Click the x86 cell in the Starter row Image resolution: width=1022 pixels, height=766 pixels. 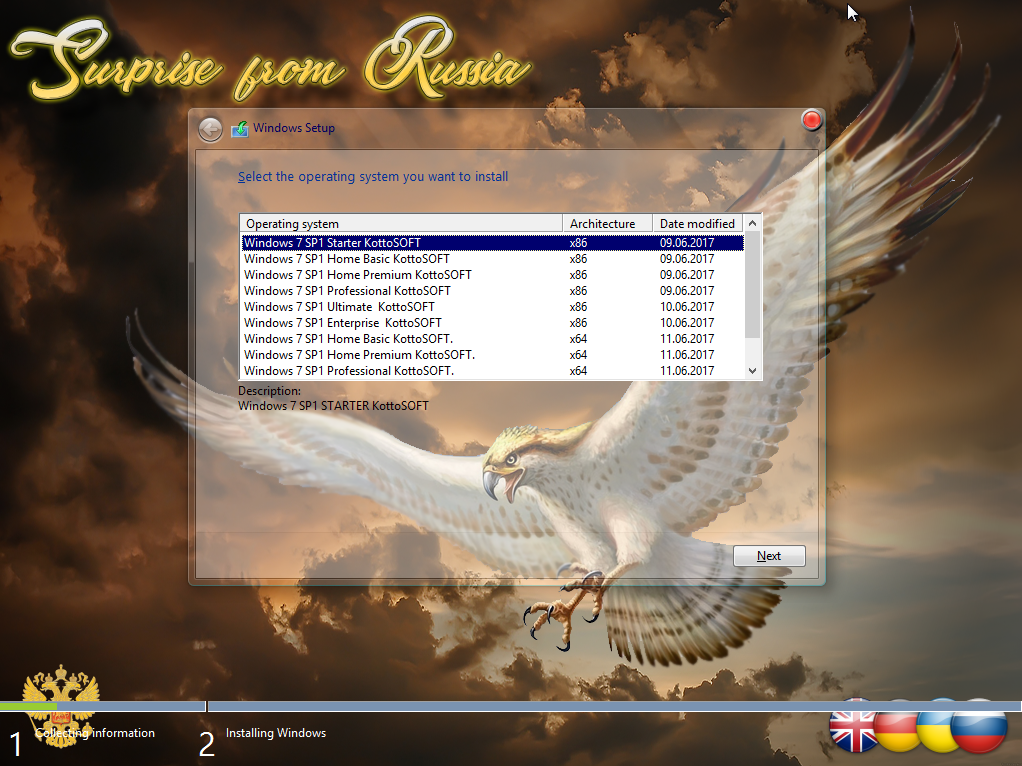click(x=578, y=243)
